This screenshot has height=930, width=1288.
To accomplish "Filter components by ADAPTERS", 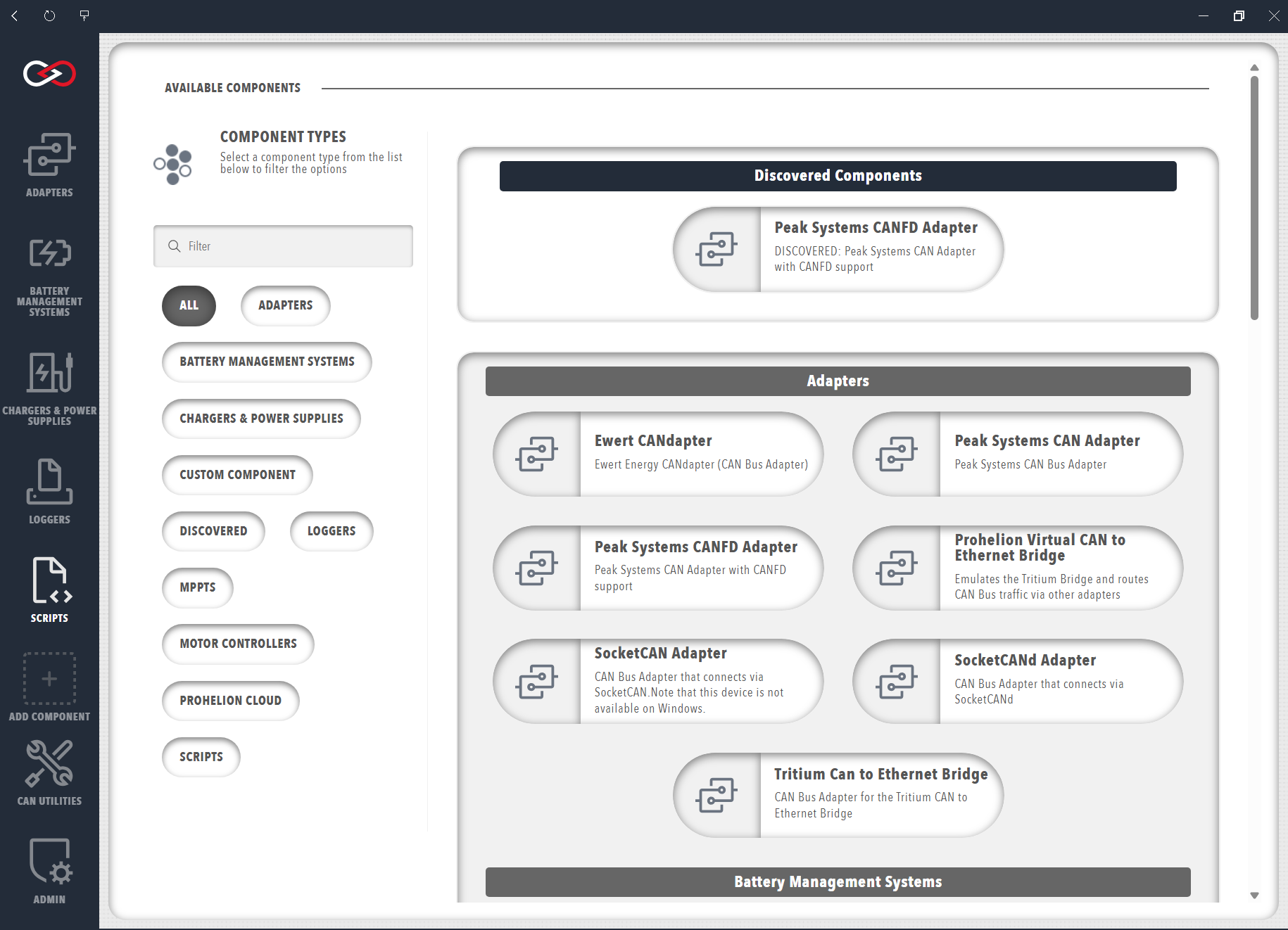I will (x=285, y=305).
